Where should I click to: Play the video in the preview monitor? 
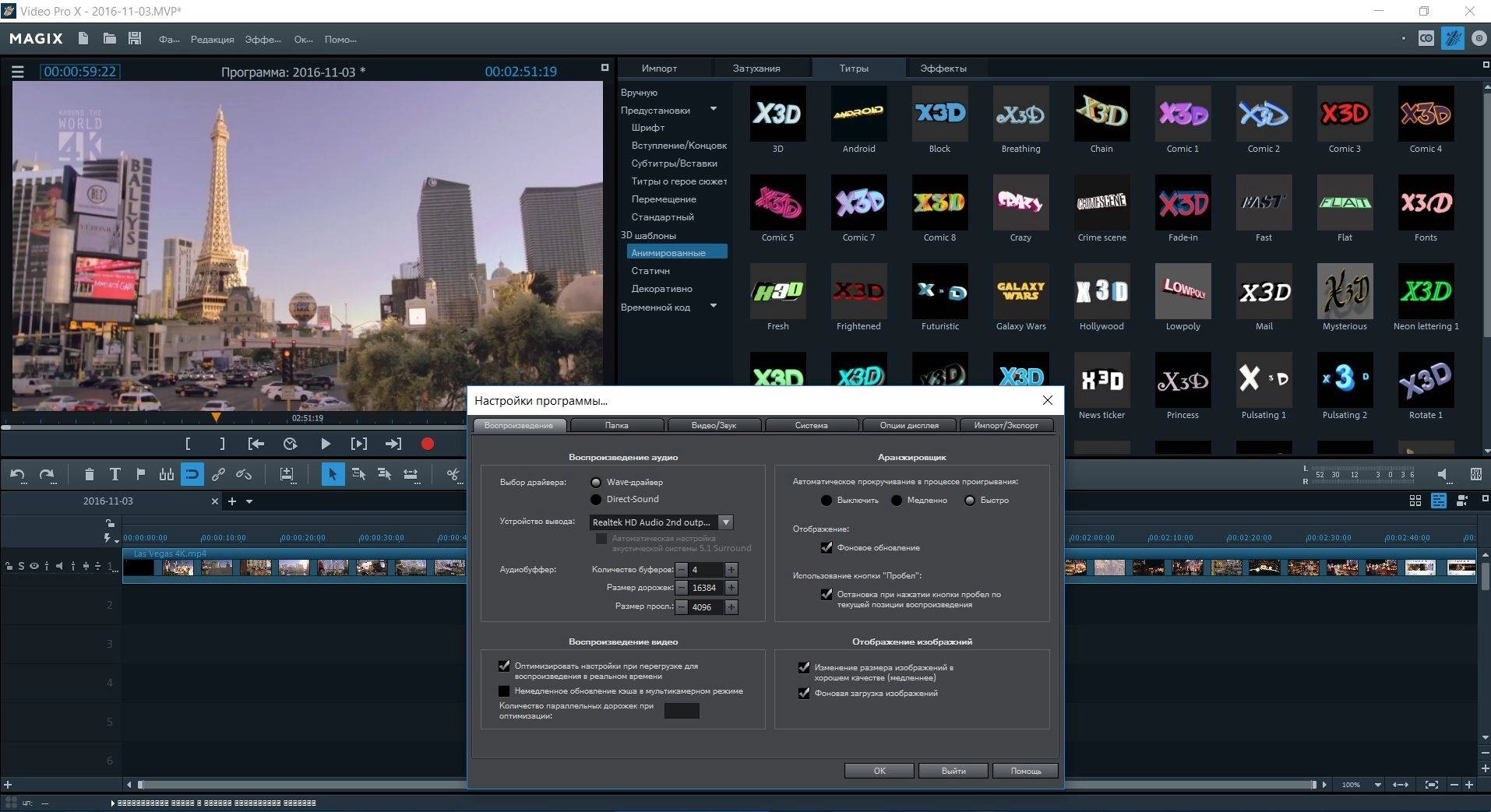tap(326, 444)
